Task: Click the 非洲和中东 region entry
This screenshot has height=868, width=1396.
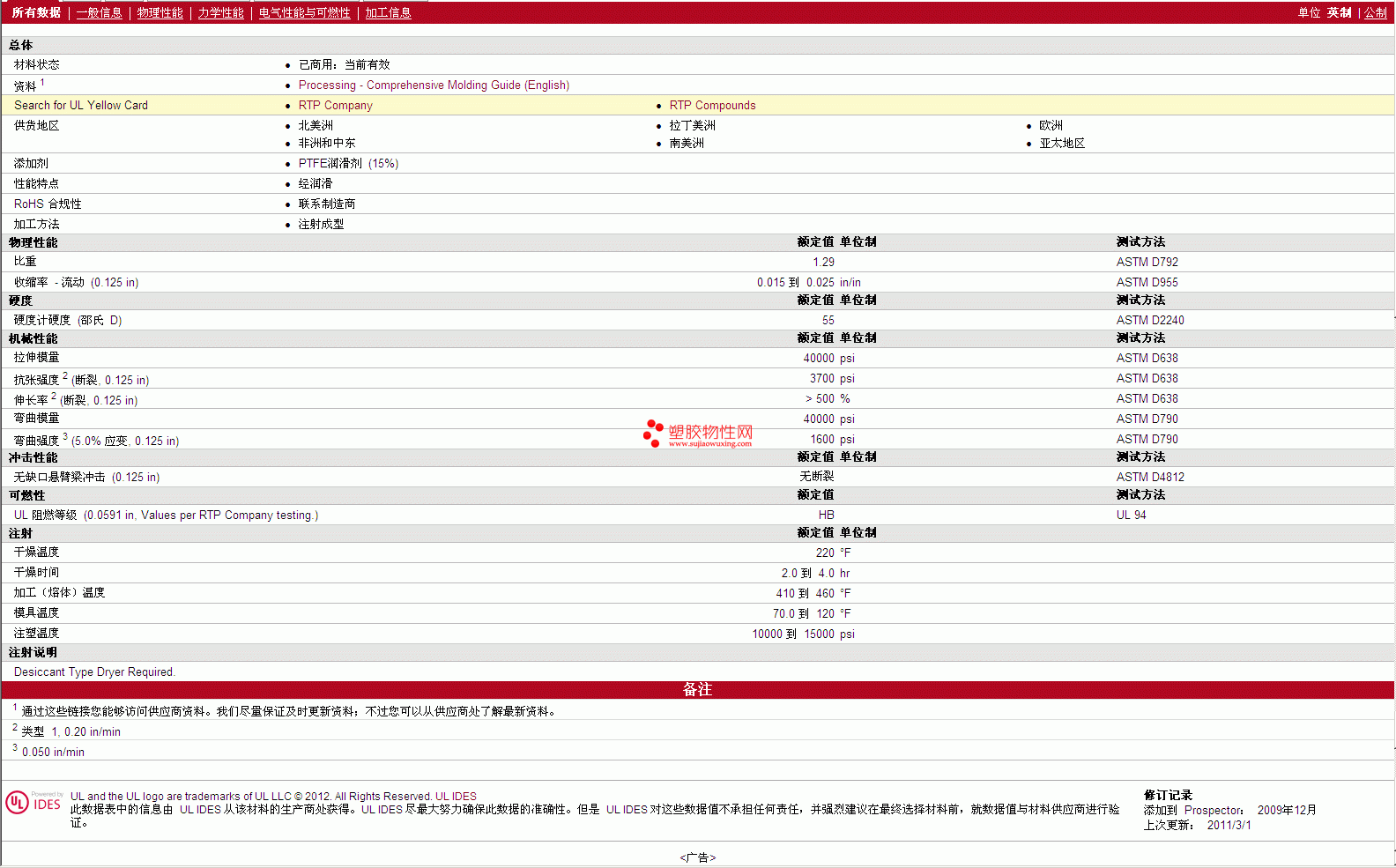Action: coord(327,143)
